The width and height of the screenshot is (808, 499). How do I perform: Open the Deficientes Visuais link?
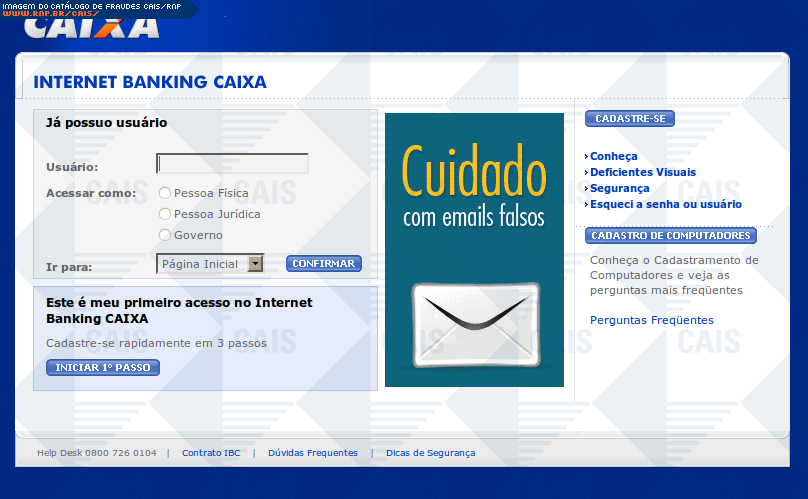coord(642,172)
